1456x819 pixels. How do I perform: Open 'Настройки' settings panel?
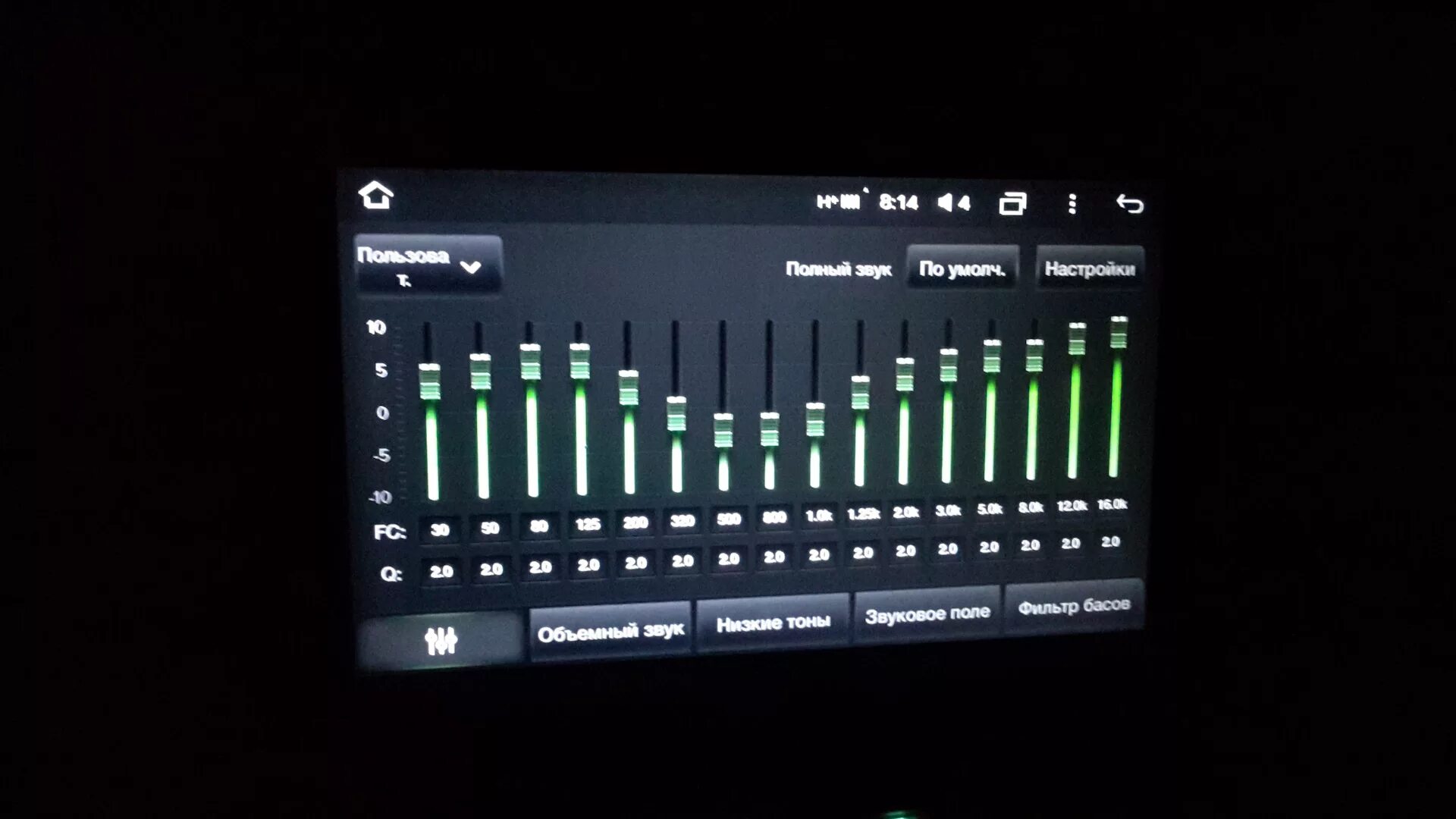click(x=1089, y=268)
